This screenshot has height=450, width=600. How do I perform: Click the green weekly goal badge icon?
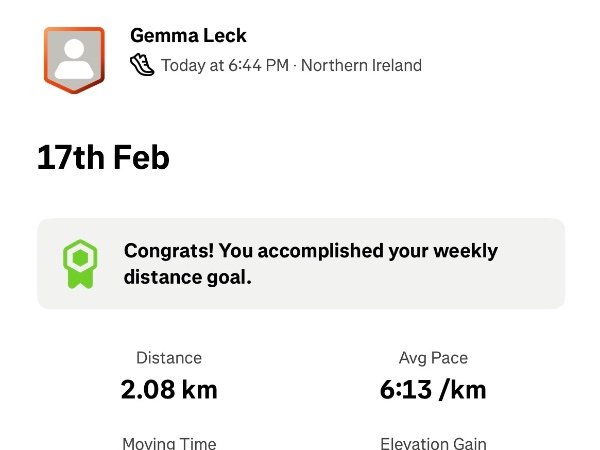coord(79,264)
